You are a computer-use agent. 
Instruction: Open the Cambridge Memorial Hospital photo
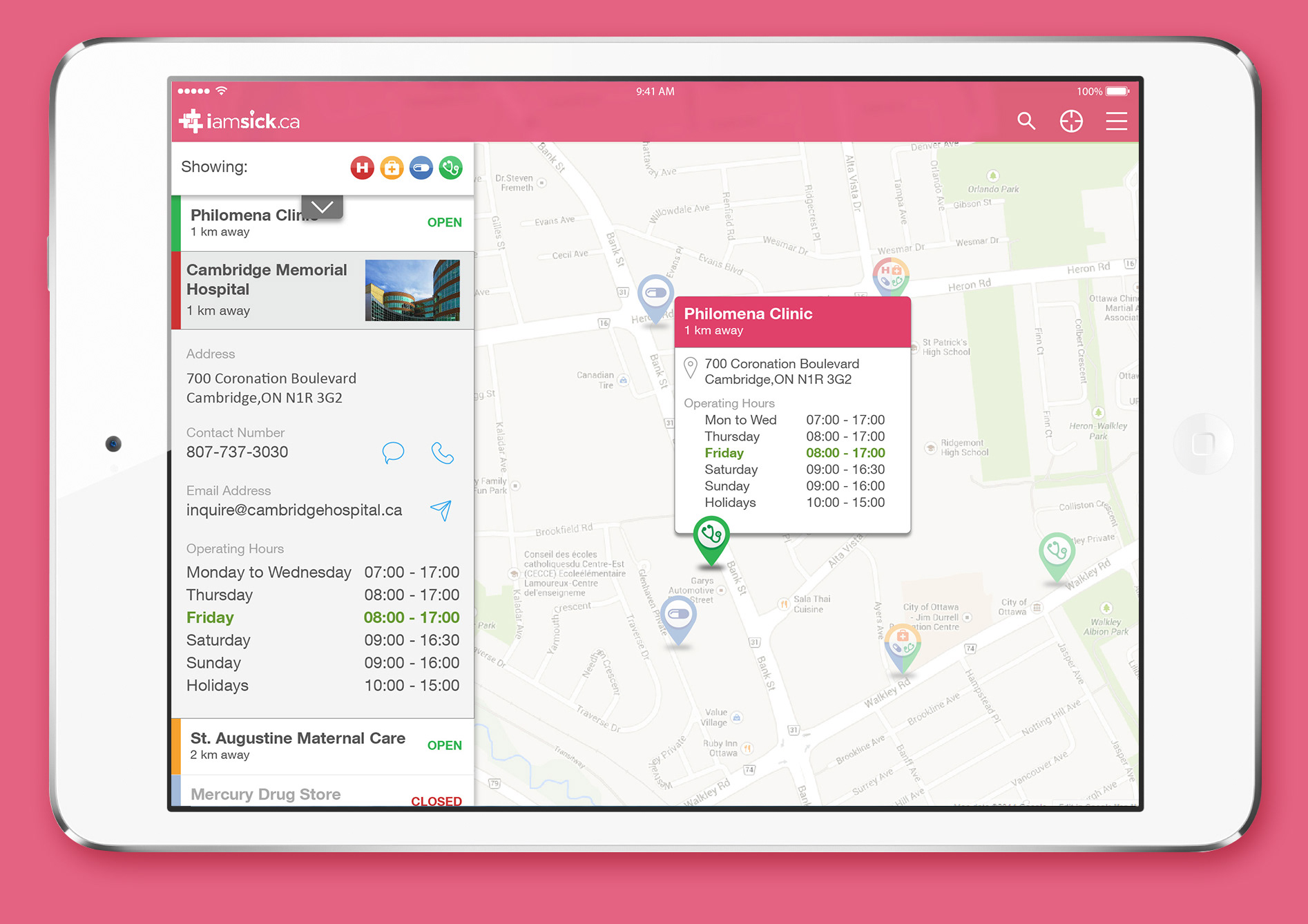412,290
